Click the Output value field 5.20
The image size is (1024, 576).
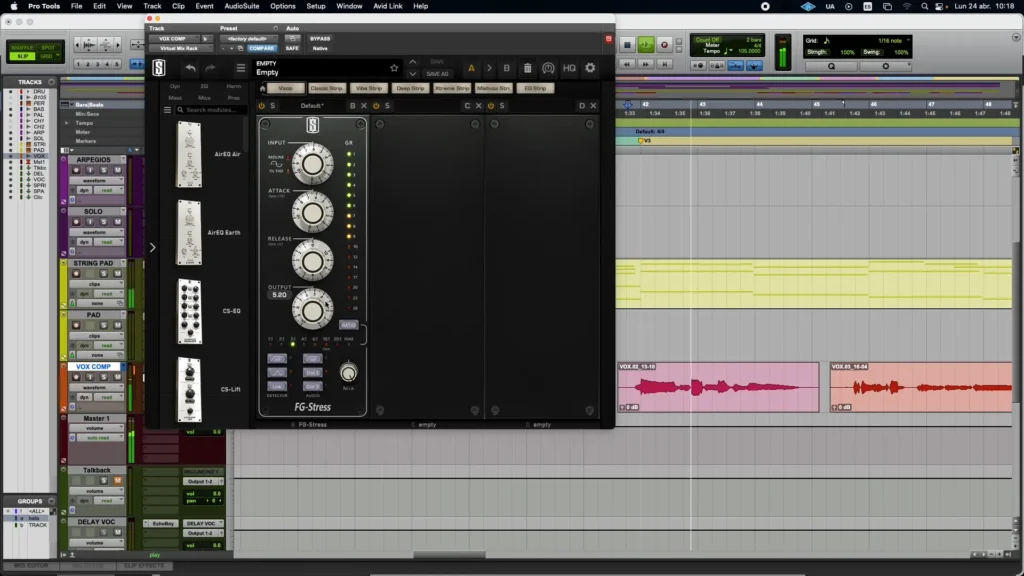coord(279,295)
